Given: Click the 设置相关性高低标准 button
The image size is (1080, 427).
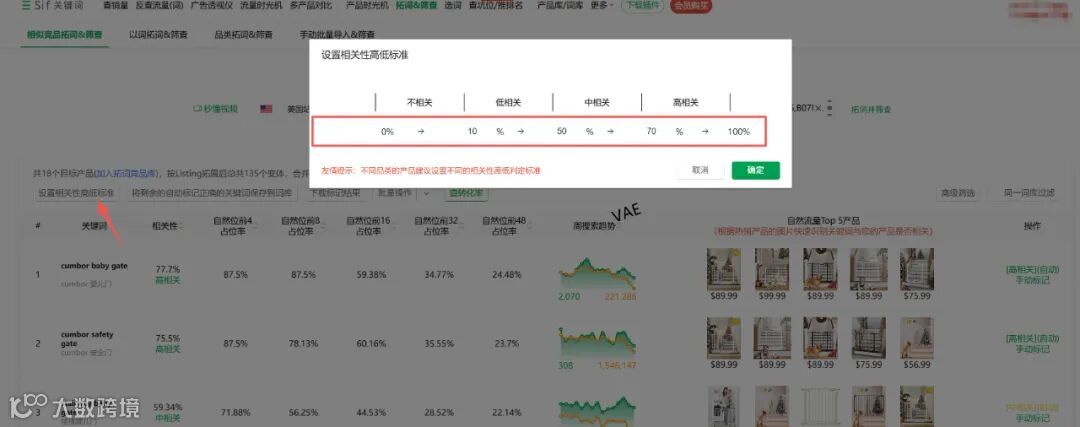Looking at the screenshot, I should [76, 194].
